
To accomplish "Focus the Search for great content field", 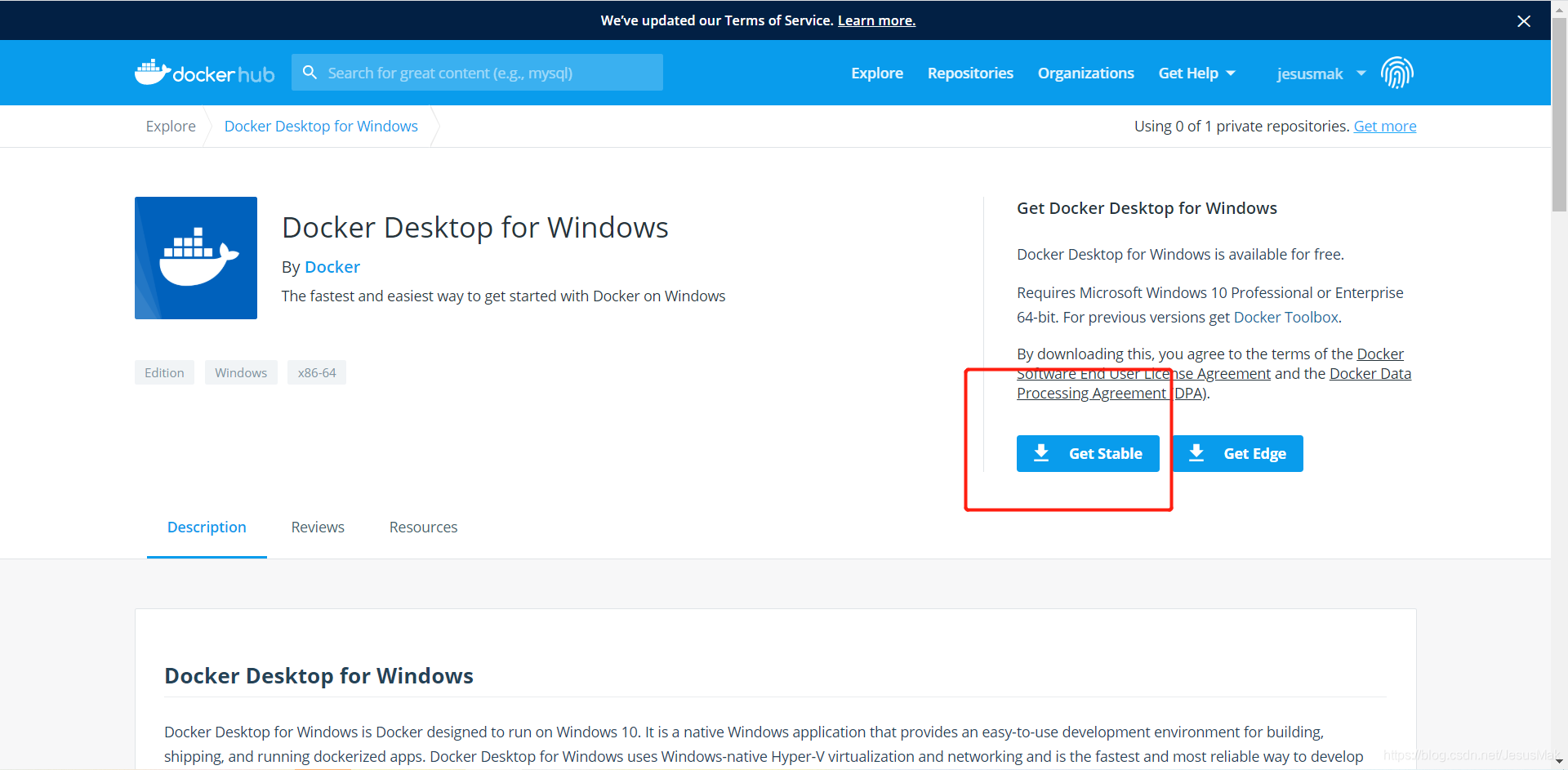I will pos(477,73).
